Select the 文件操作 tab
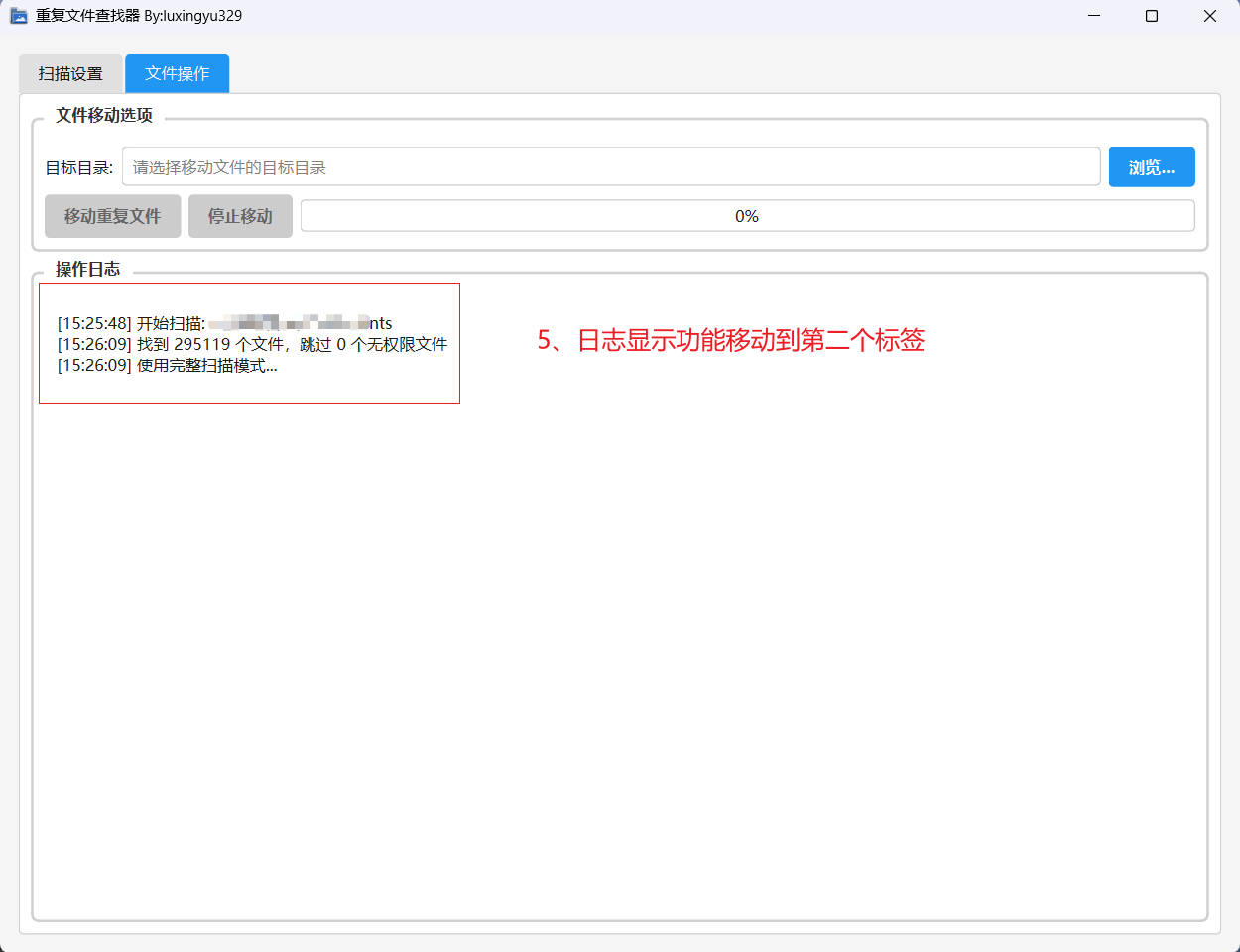This screenshot has height=952, width=1240. tap(177, 74)
